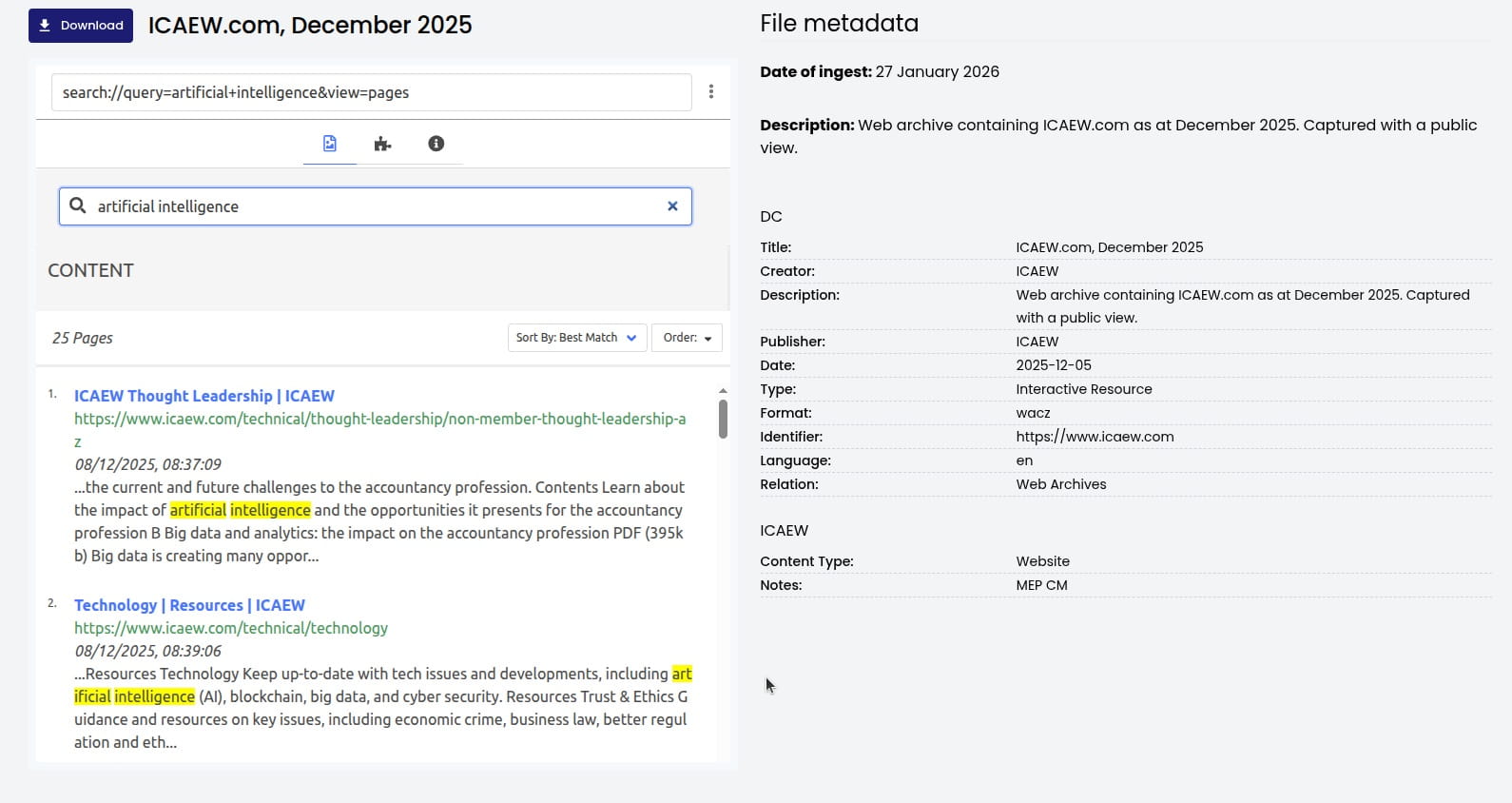The height and width of the screenshot is (803, 1512).
Task: Click the ICAEW metadata section label
Action: 784,531
